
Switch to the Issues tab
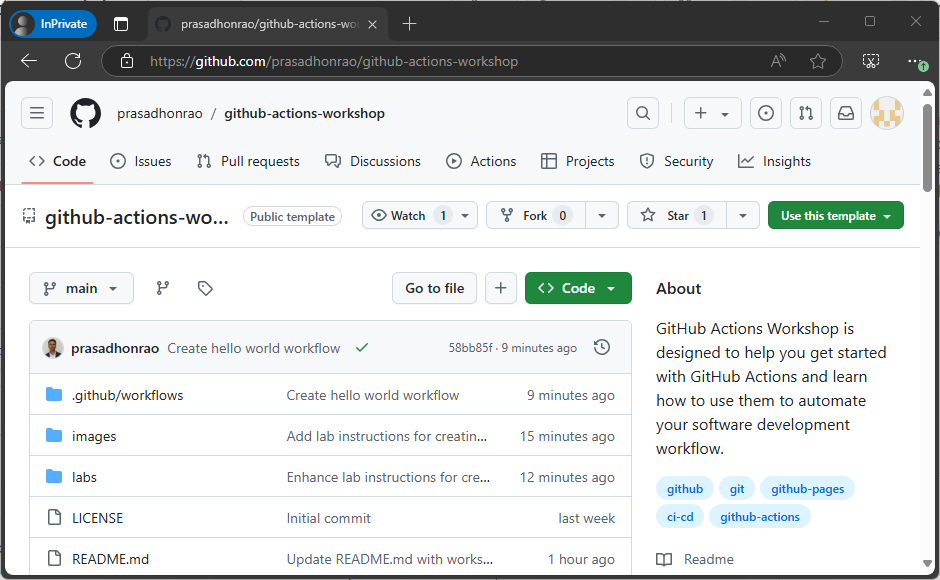point(141,161)
